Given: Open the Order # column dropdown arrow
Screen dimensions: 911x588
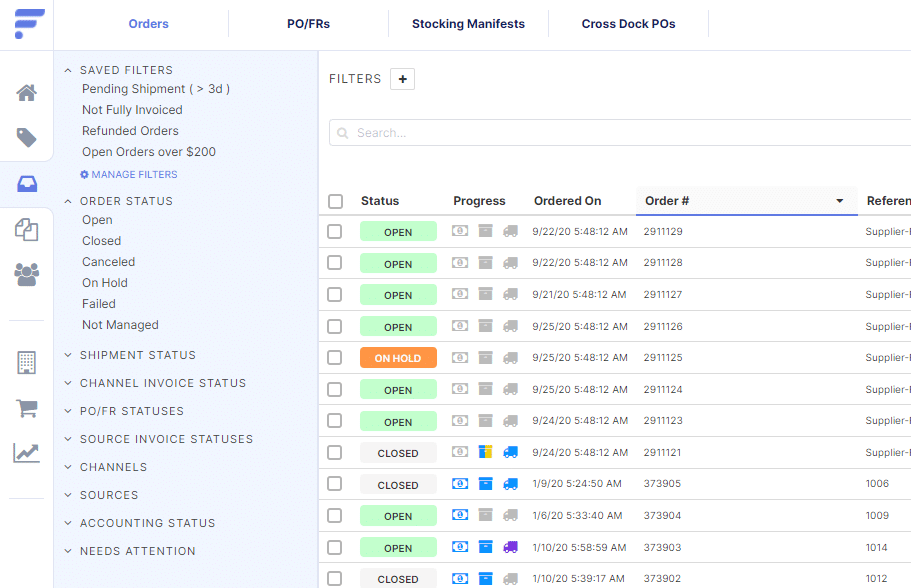Looking at the screenshot, I should 840,201.
